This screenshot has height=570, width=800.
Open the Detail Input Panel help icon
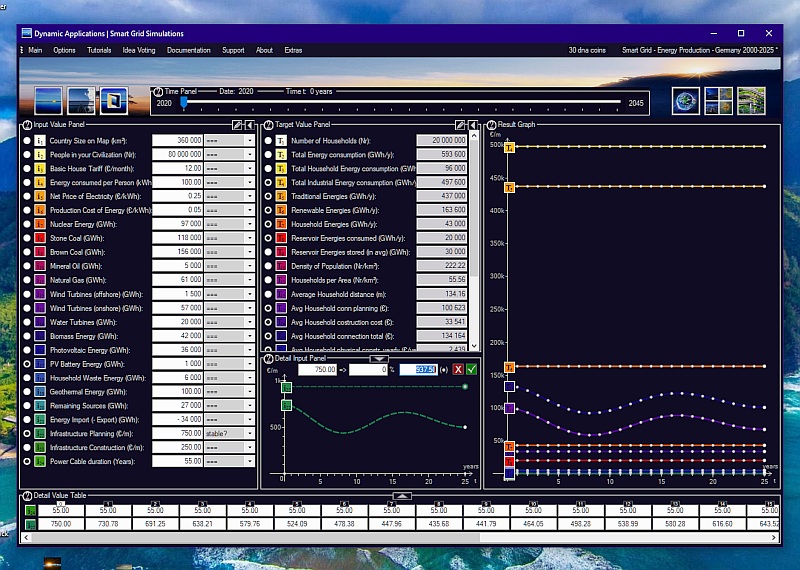pyautogui.click(x=269, y=359)
